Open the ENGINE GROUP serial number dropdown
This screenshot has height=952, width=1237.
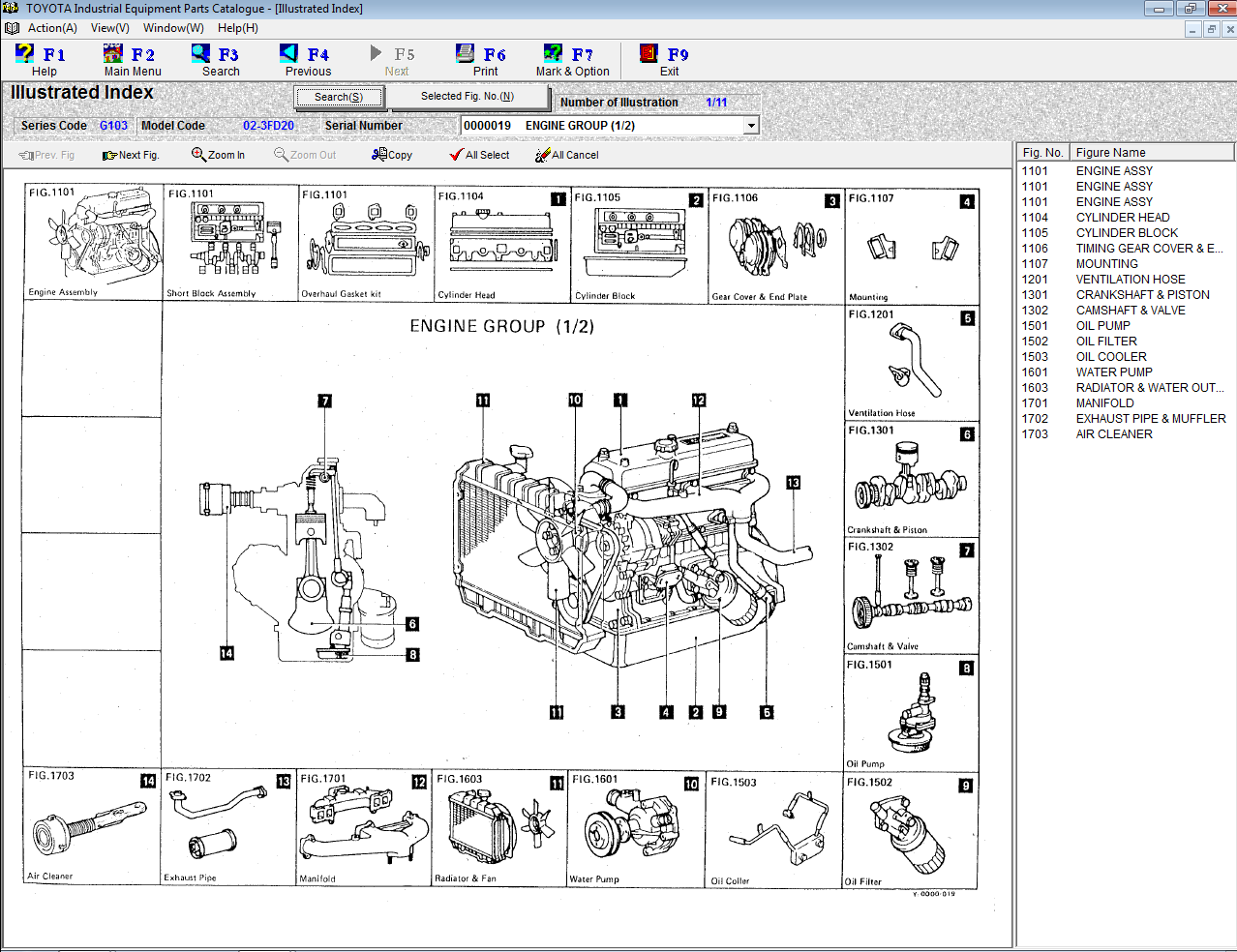pyautogui.click(x=750, y=125)
